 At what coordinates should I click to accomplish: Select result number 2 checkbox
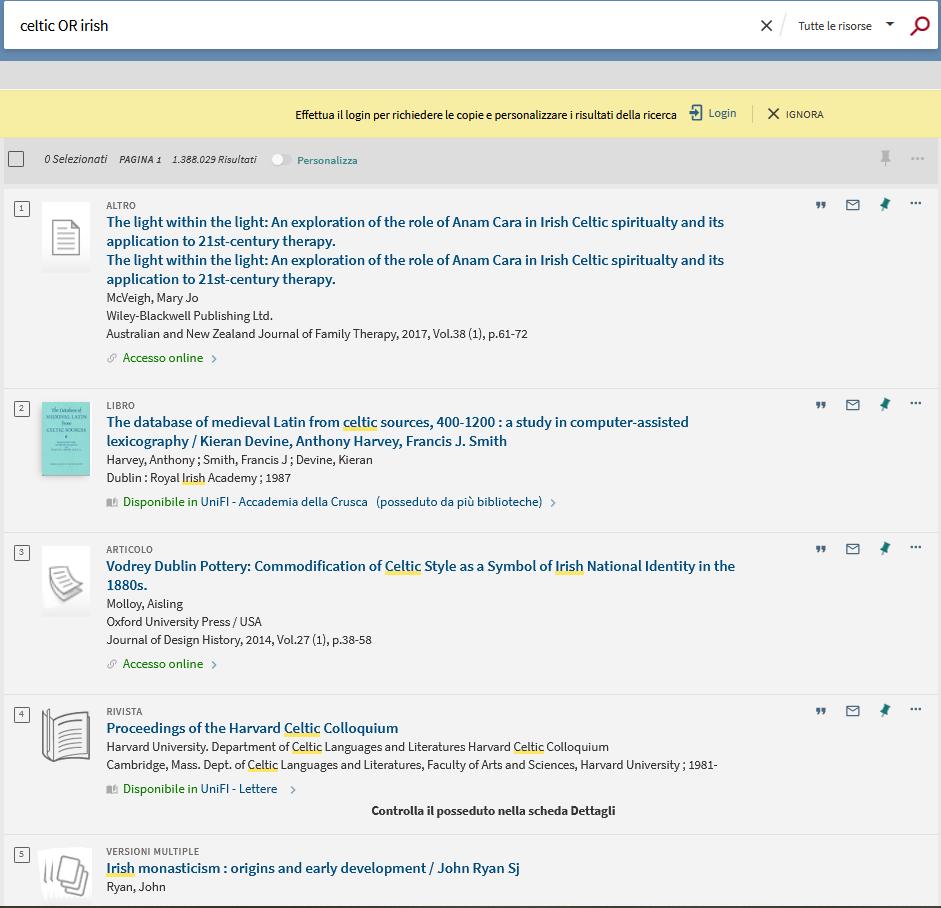coord(22,409)
